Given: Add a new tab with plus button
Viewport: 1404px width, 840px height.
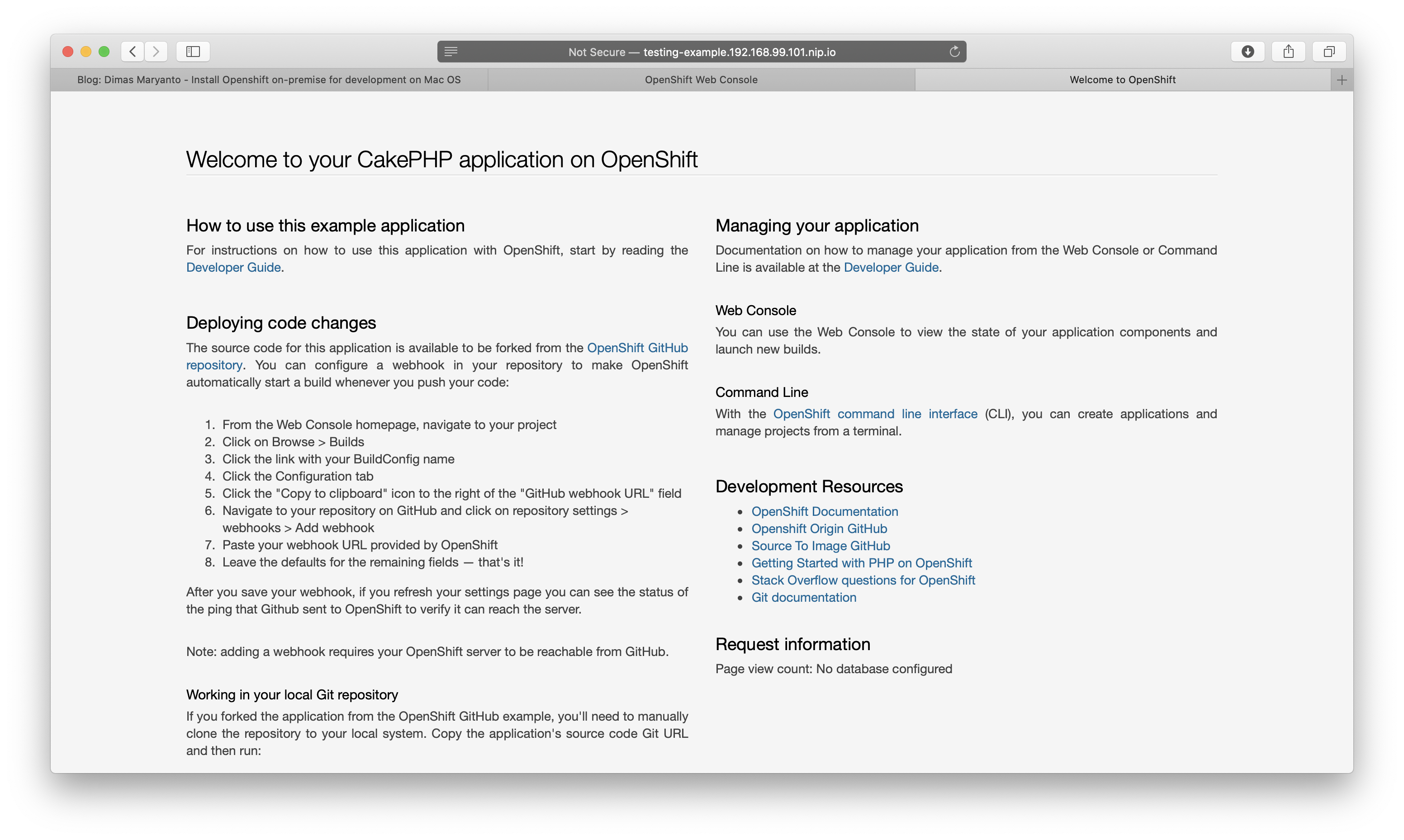Looking at the screenshot, I should pos(1342,80).
